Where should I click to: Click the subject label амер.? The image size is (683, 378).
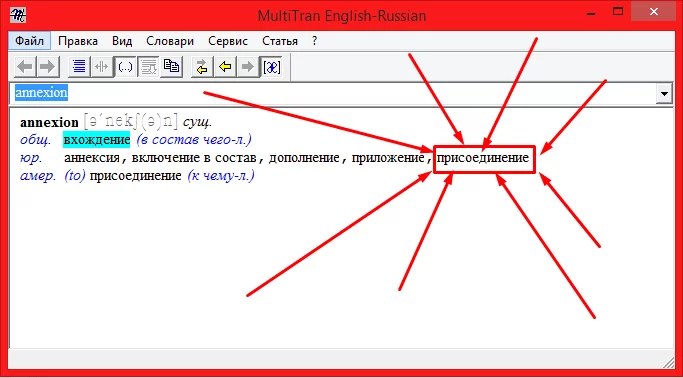[x=38, y=176]
